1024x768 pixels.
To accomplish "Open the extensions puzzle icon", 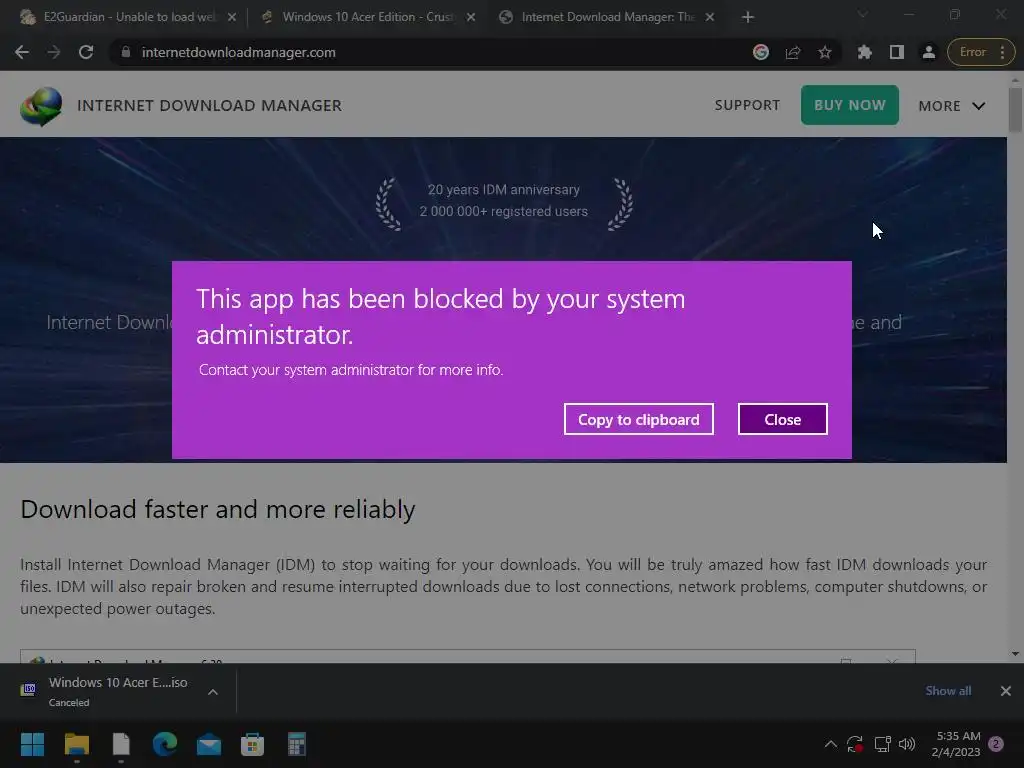I will coord(865,52).
